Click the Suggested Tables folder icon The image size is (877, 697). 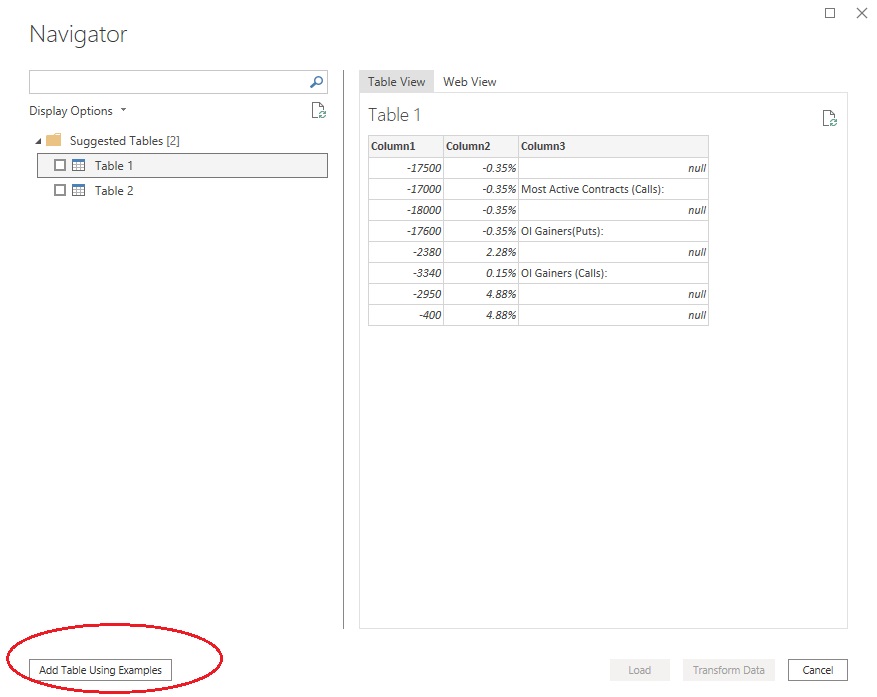click(54, 140)
